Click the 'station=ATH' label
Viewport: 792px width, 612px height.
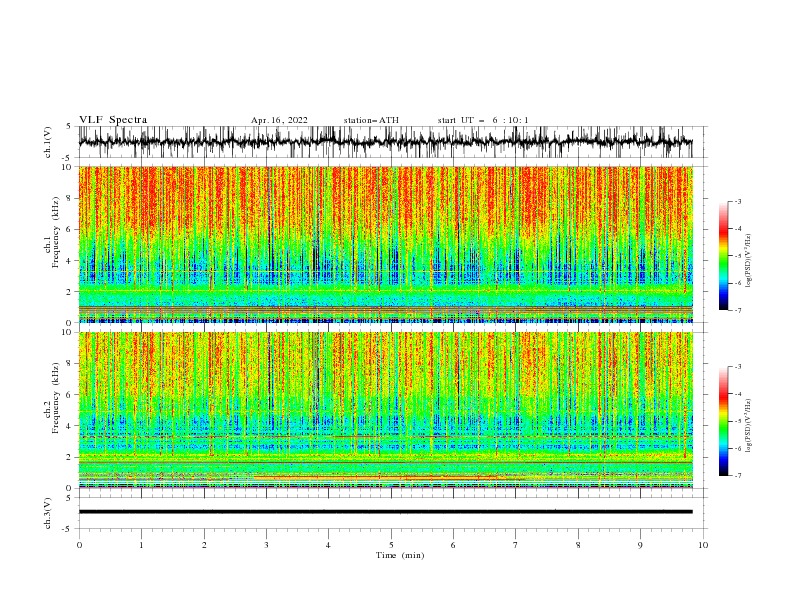tap(371, 120)
